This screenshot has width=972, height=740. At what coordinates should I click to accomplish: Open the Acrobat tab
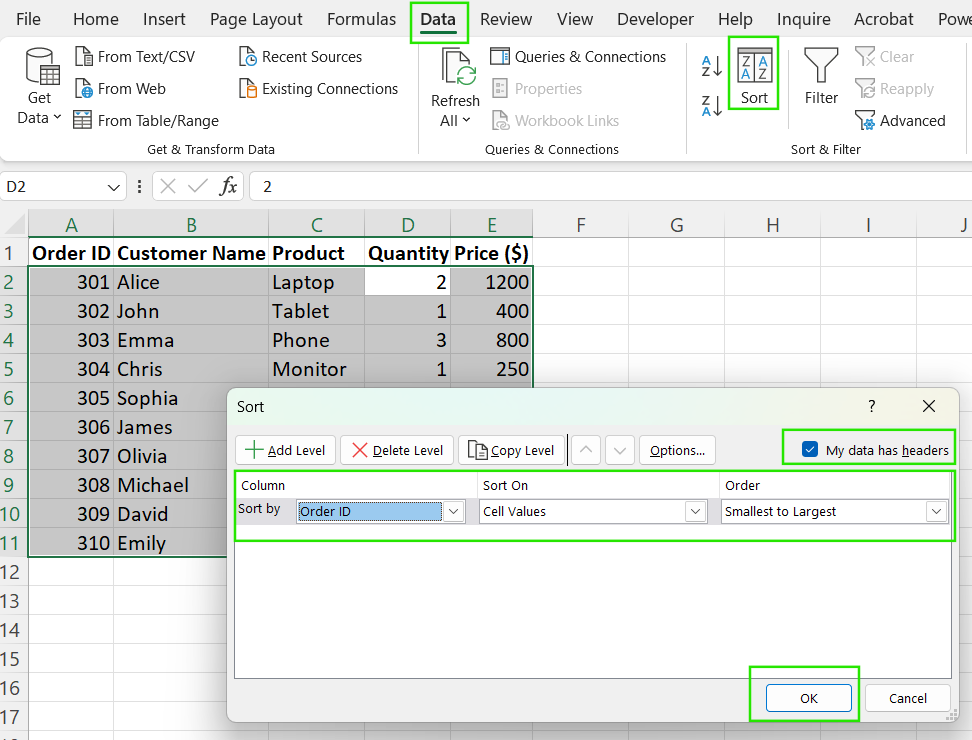[883, 19]
